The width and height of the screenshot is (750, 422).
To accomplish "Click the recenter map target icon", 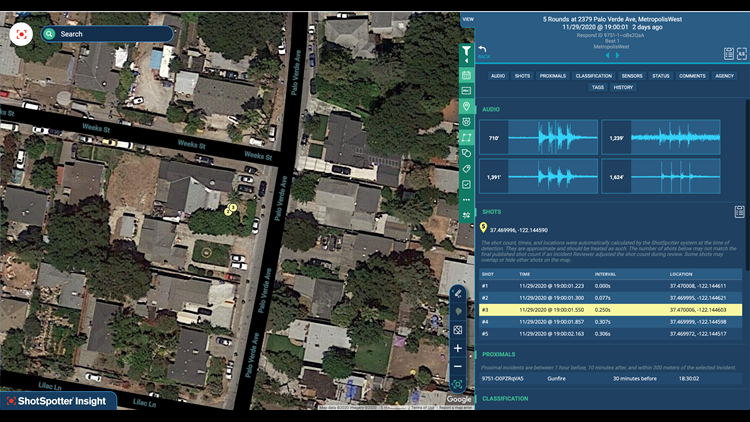I will pos(457,385).
